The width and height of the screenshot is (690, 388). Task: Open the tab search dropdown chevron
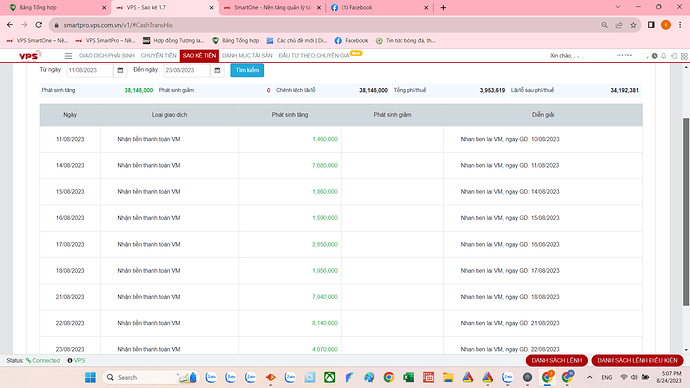pyautogui.click(x=618, y=7)
